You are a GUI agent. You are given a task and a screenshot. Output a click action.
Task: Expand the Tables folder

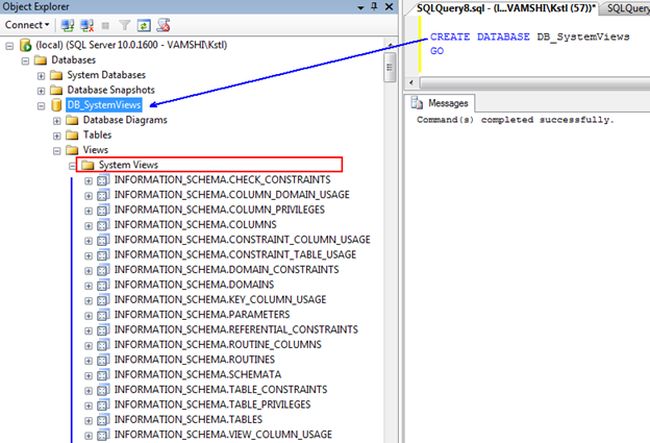[x=57, y=136]
